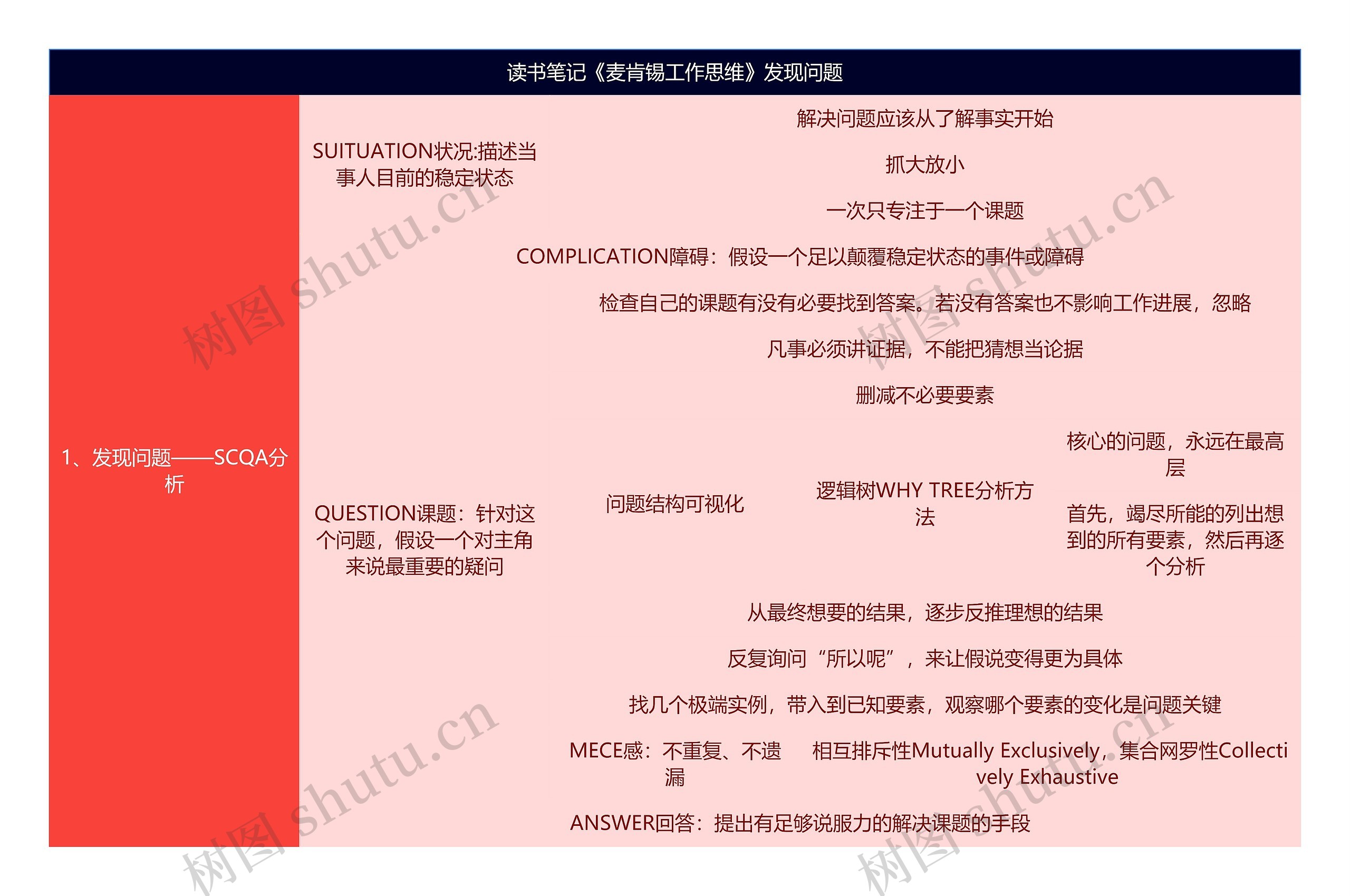Viewport: 1350px width, 896px height.
Task: Select 找几个极端实例 node text
Action: (924, 705)
